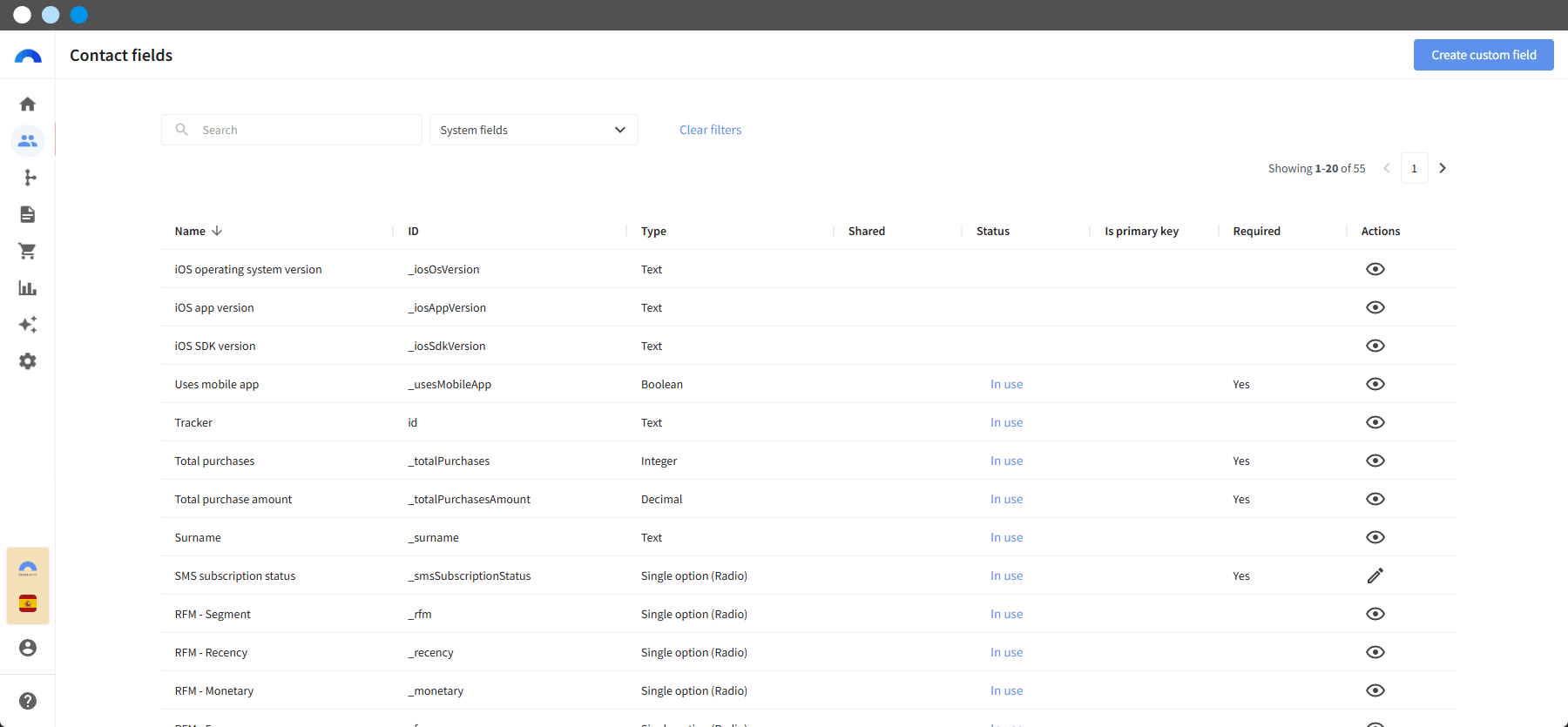Click the Boolean type cell

click(x=662, y=384)
